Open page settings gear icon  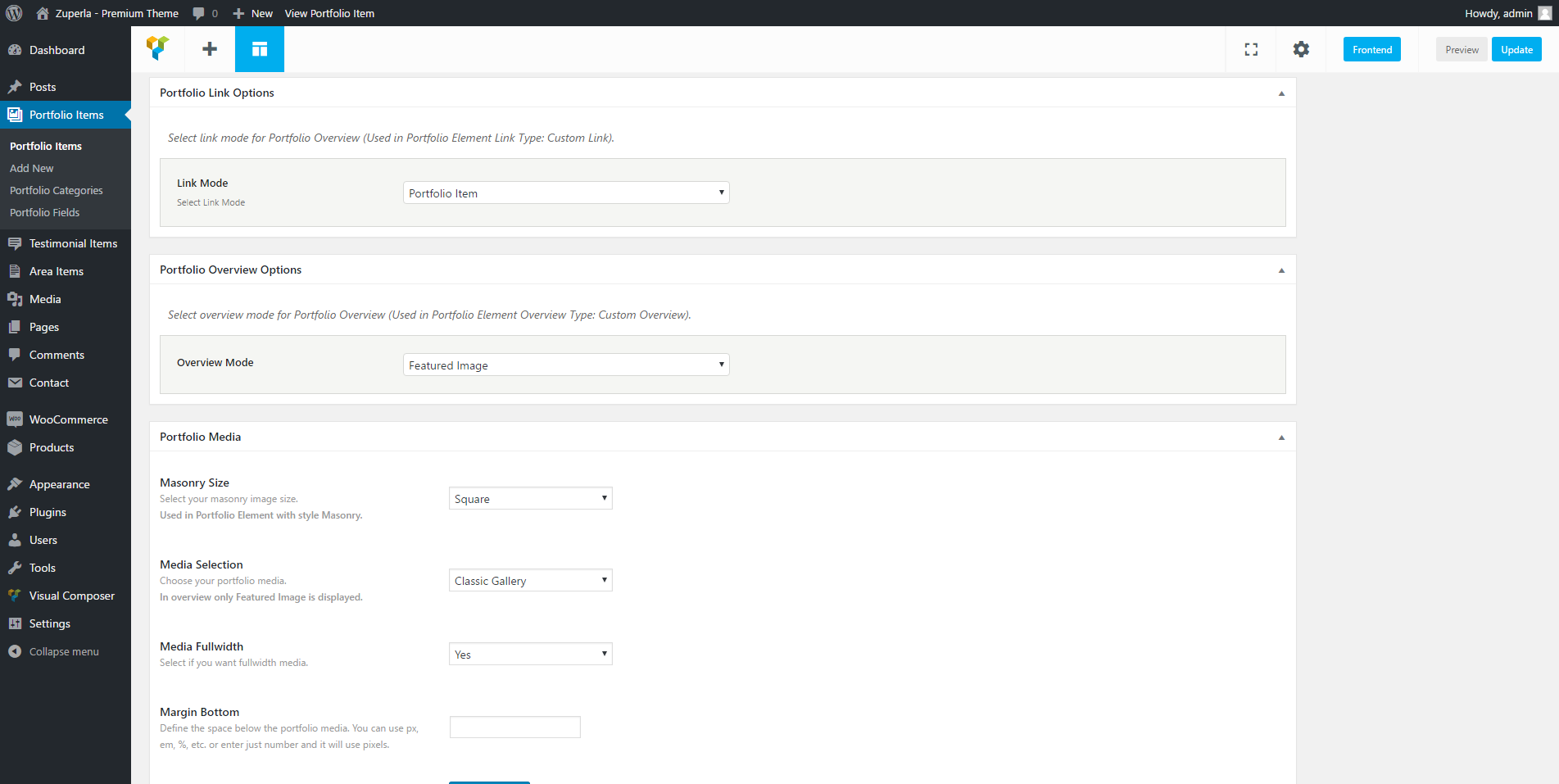coord(1301,49)
